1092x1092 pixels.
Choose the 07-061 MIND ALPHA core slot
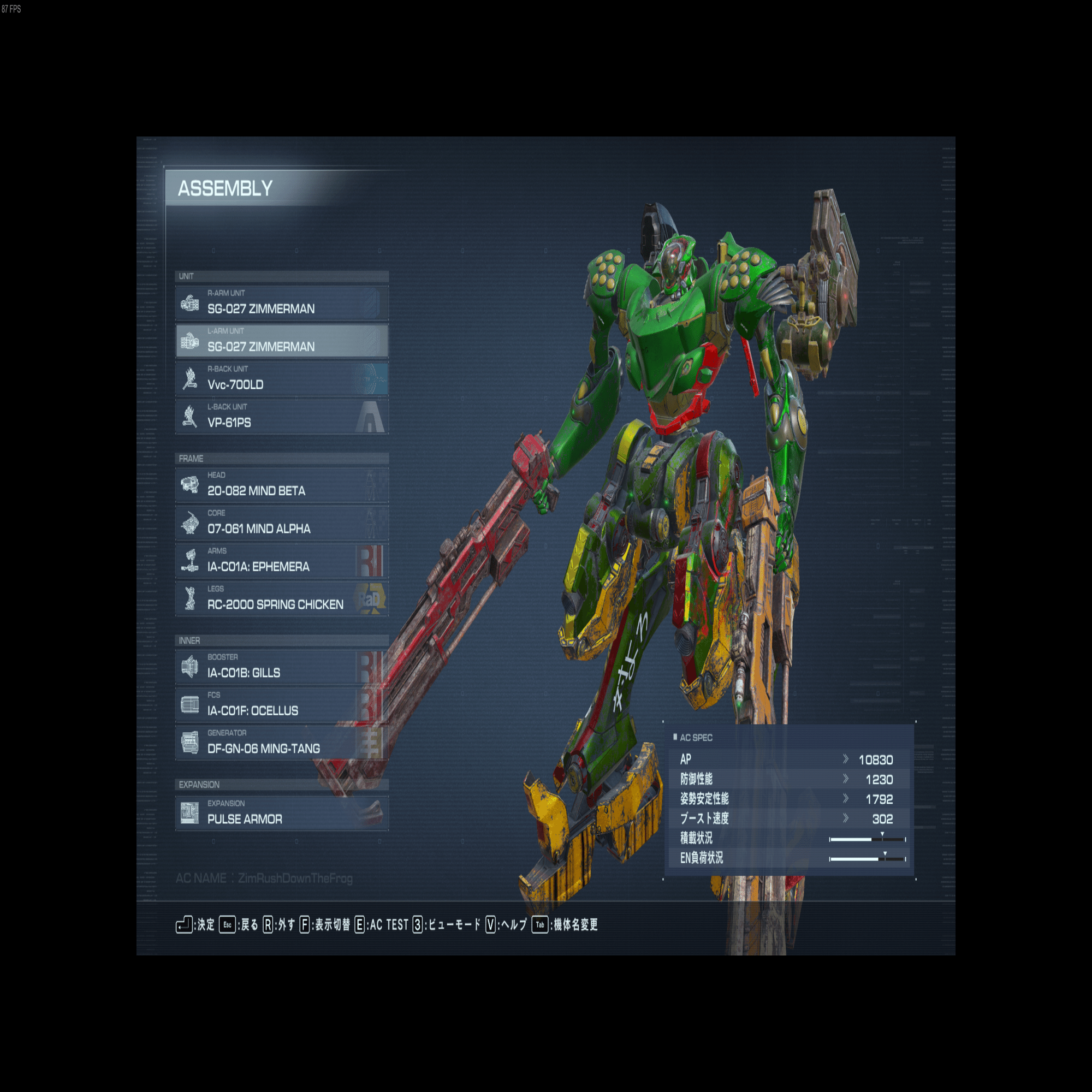tap(282, 524)
